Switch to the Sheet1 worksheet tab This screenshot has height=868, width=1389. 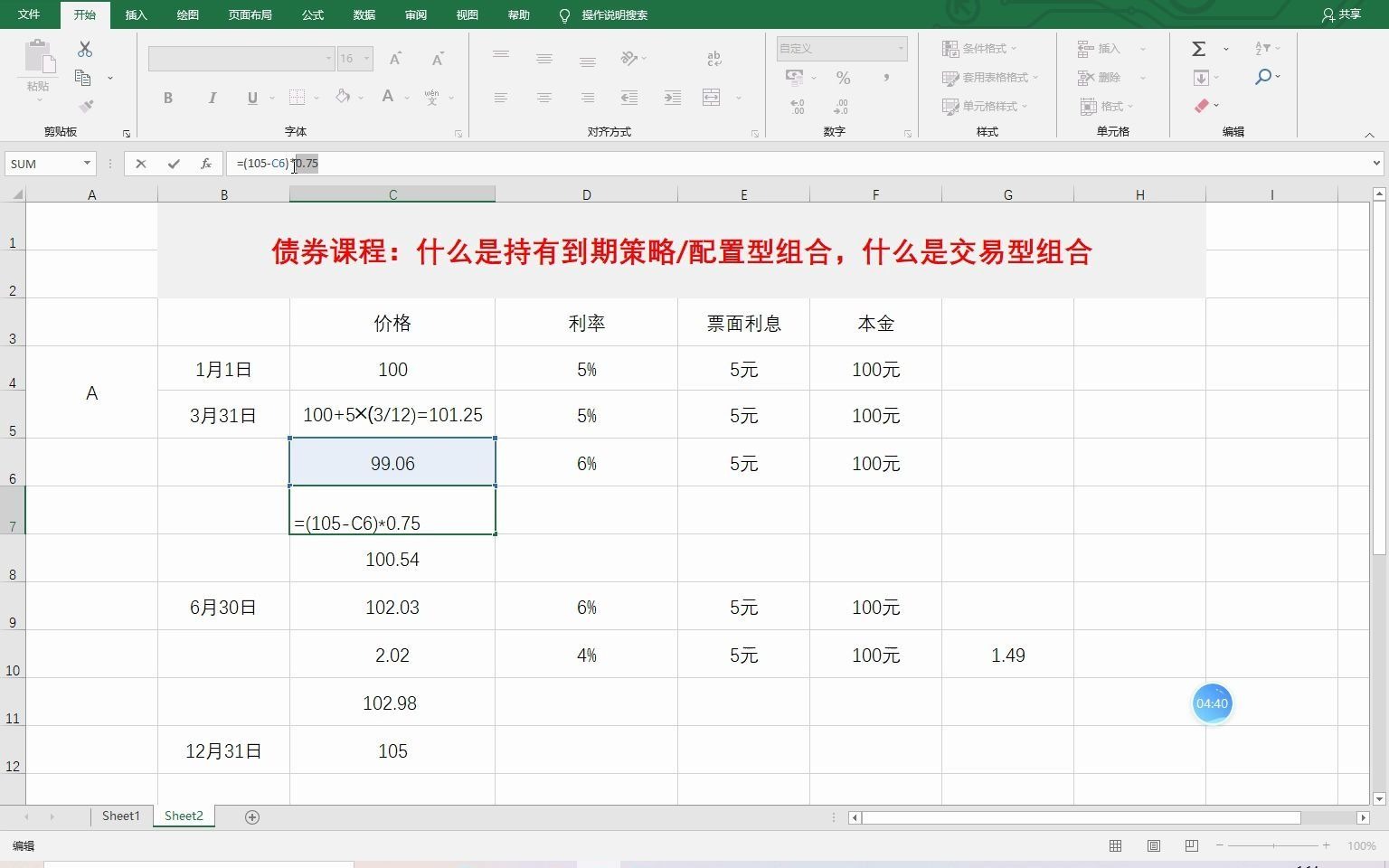(x=121, y=816)
